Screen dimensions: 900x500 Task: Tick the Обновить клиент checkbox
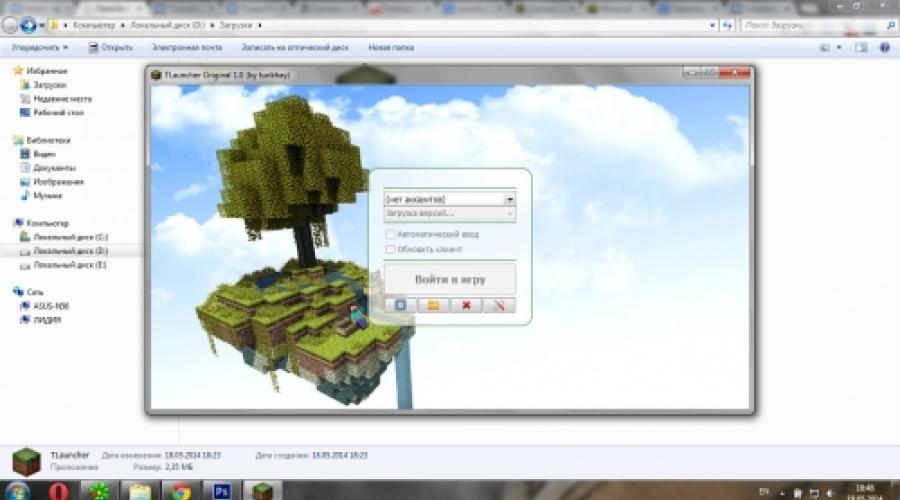coord(390,249)
